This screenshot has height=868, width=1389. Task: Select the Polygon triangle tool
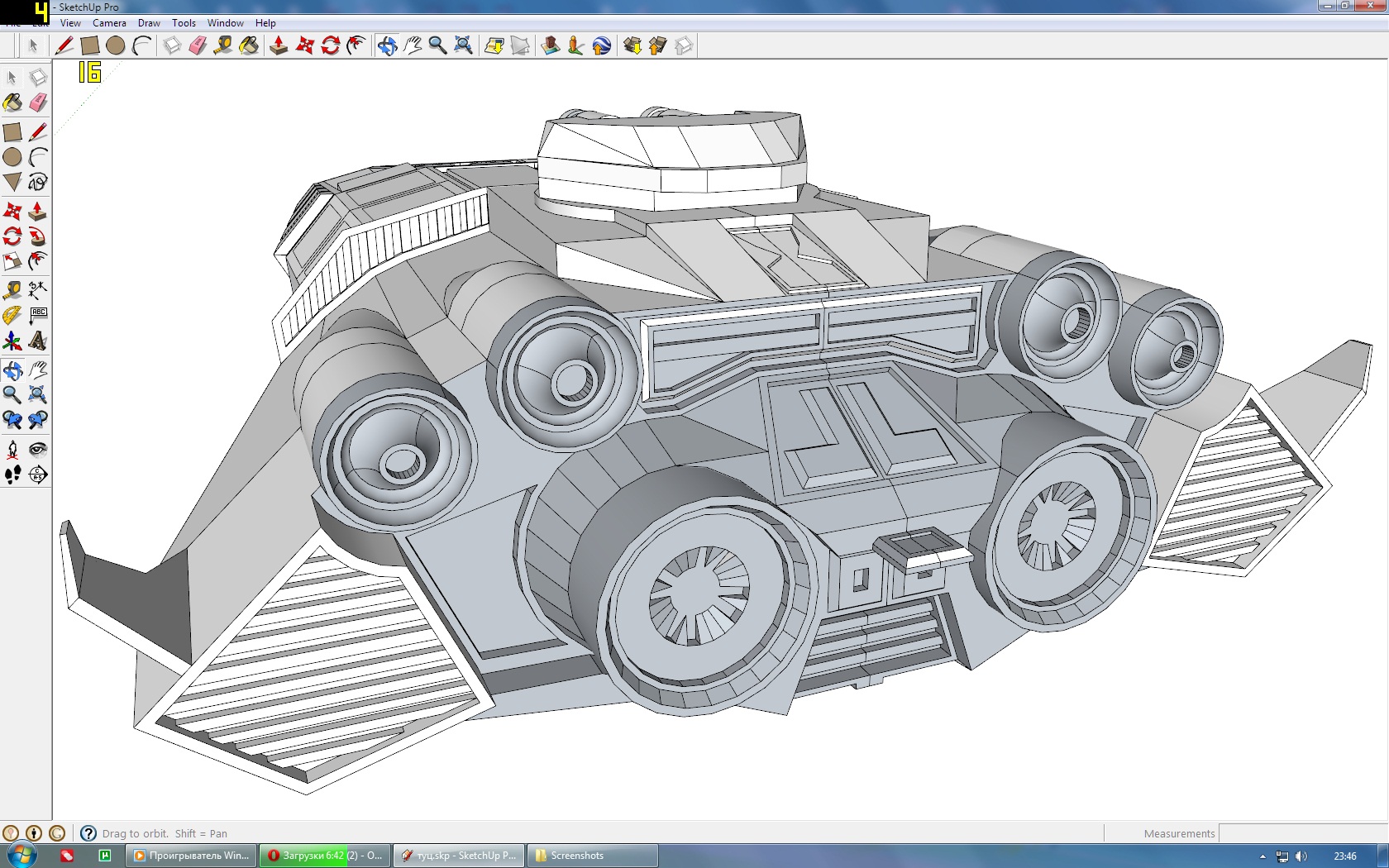[x=12, y=182]
